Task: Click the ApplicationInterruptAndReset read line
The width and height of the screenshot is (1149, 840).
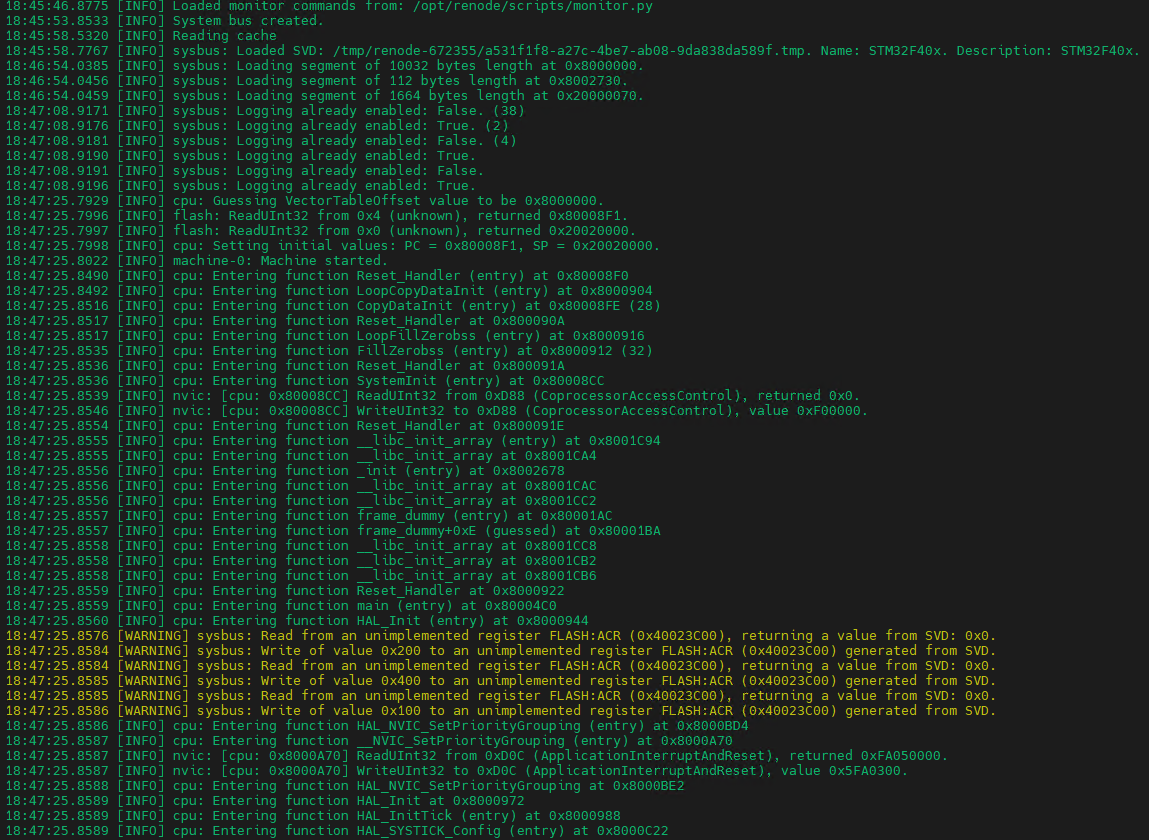Action: [x=500, y=755]
